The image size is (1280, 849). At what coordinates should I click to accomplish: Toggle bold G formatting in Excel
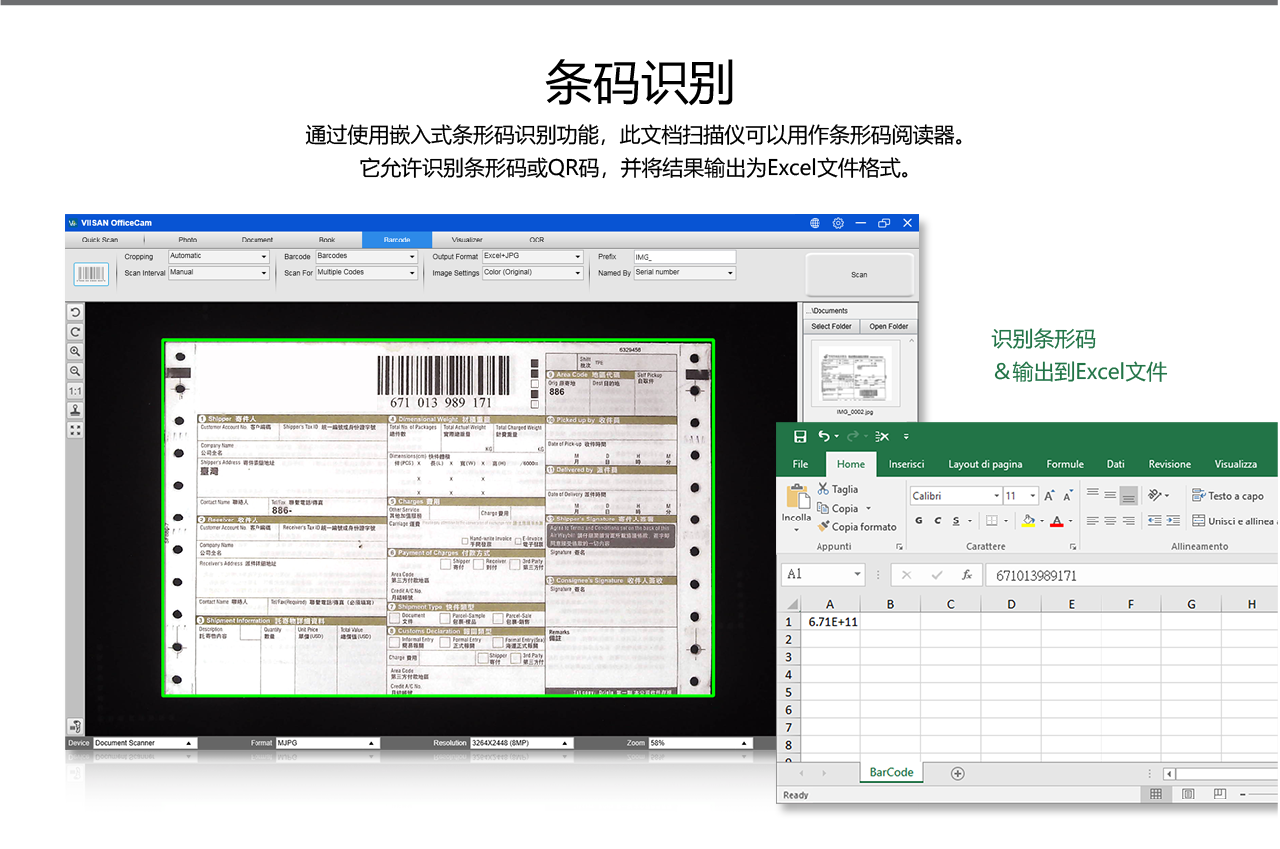click(918, 521)
